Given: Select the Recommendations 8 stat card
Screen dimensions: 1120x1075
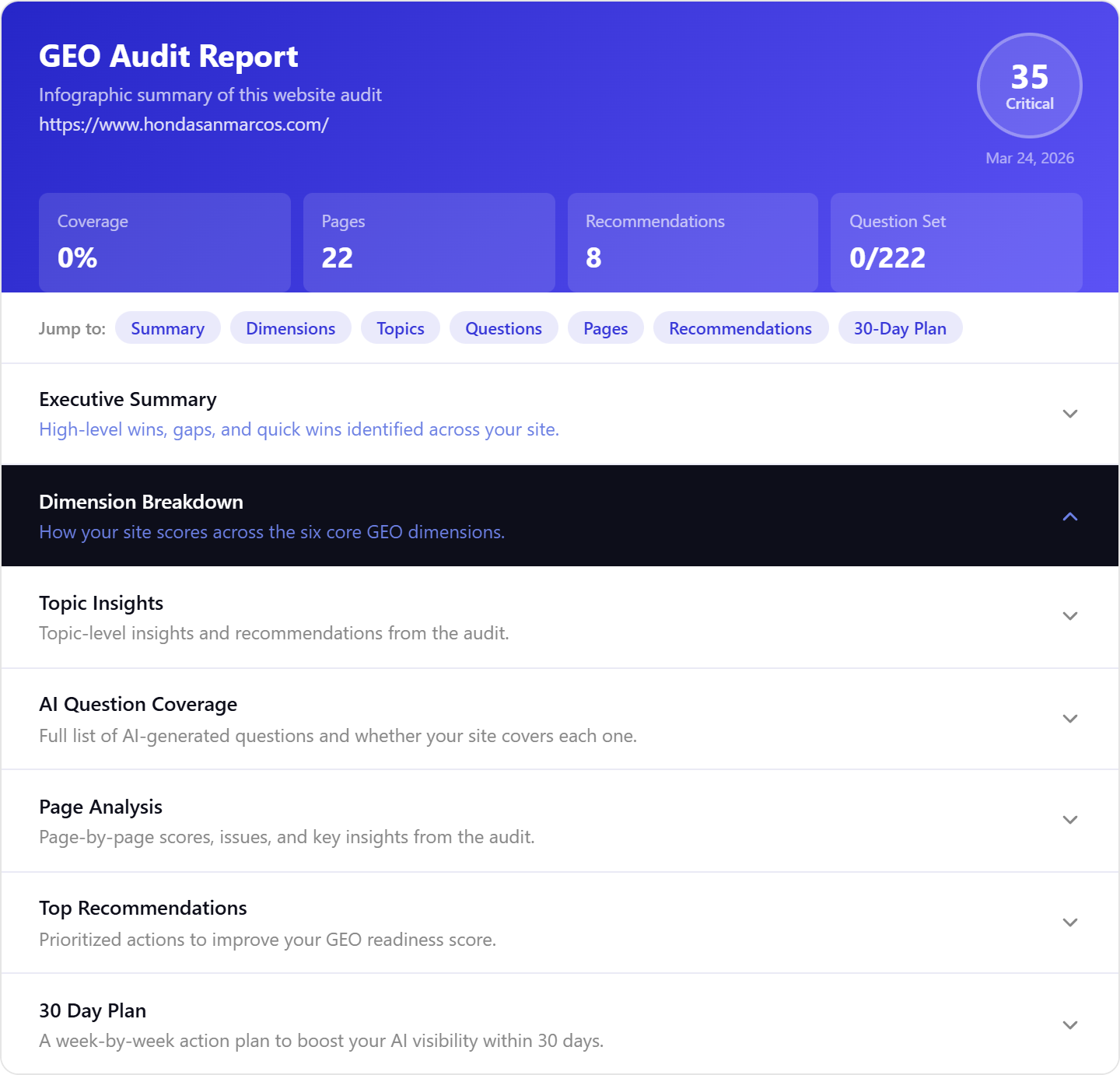Looking at the screenshot, I should pos(693,243).
